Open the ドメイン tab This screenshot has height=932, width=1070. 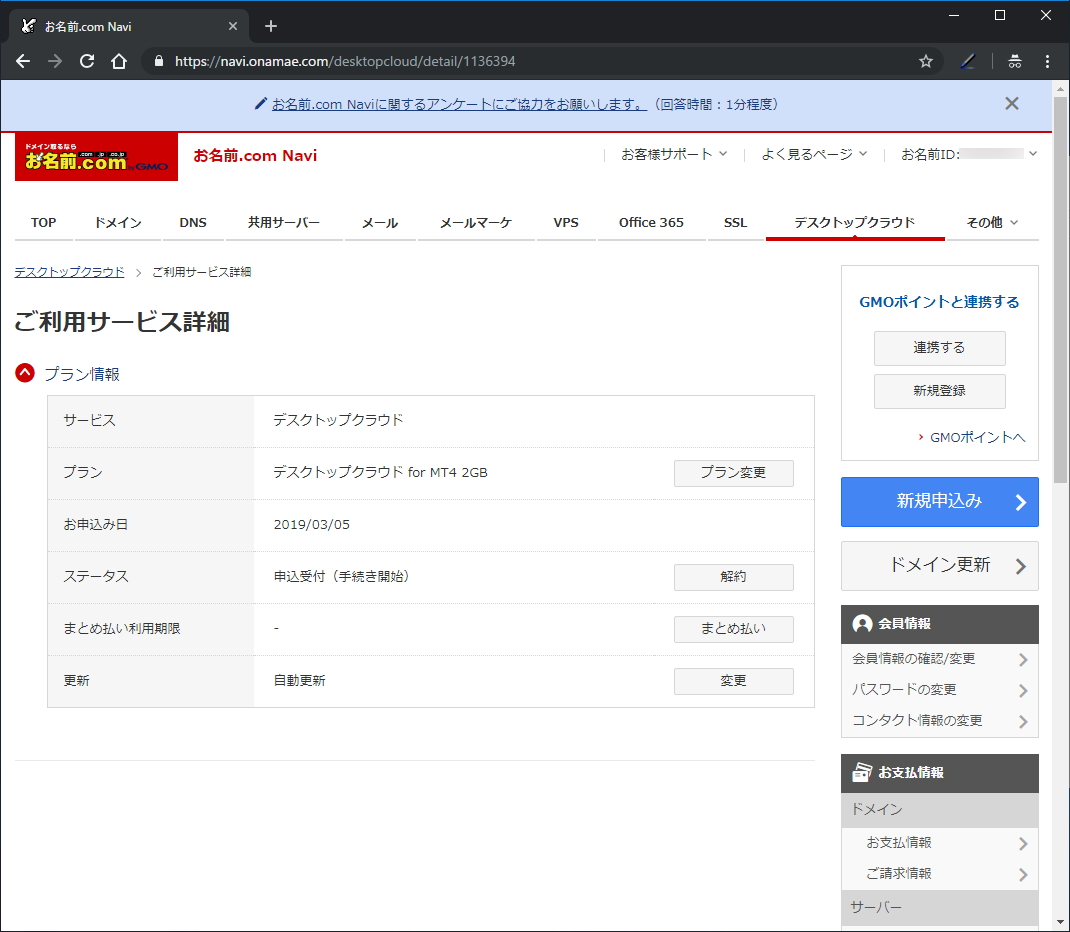(118, 222)
